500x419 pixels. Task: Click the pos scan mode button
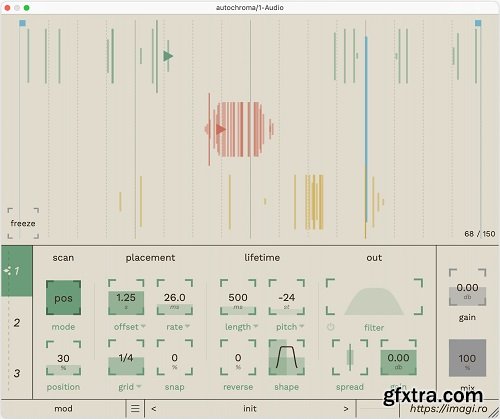[x=63, y=298]
